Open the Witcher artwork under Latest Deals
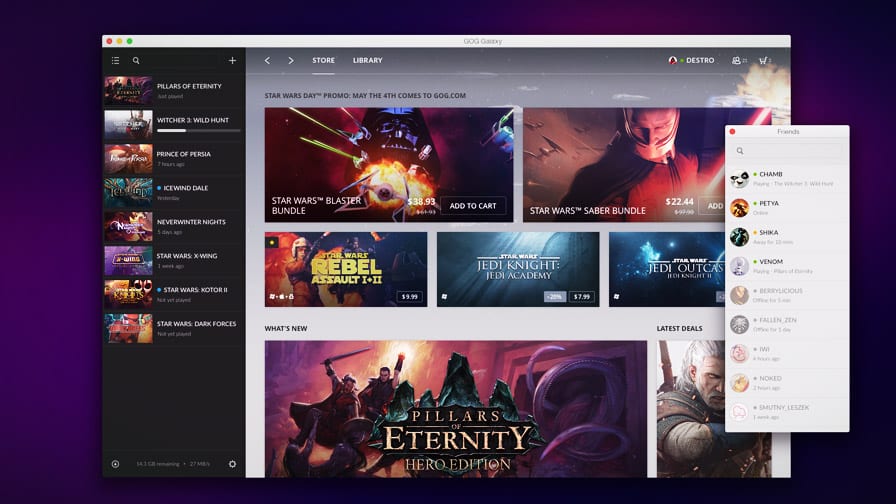 point(691,409)
